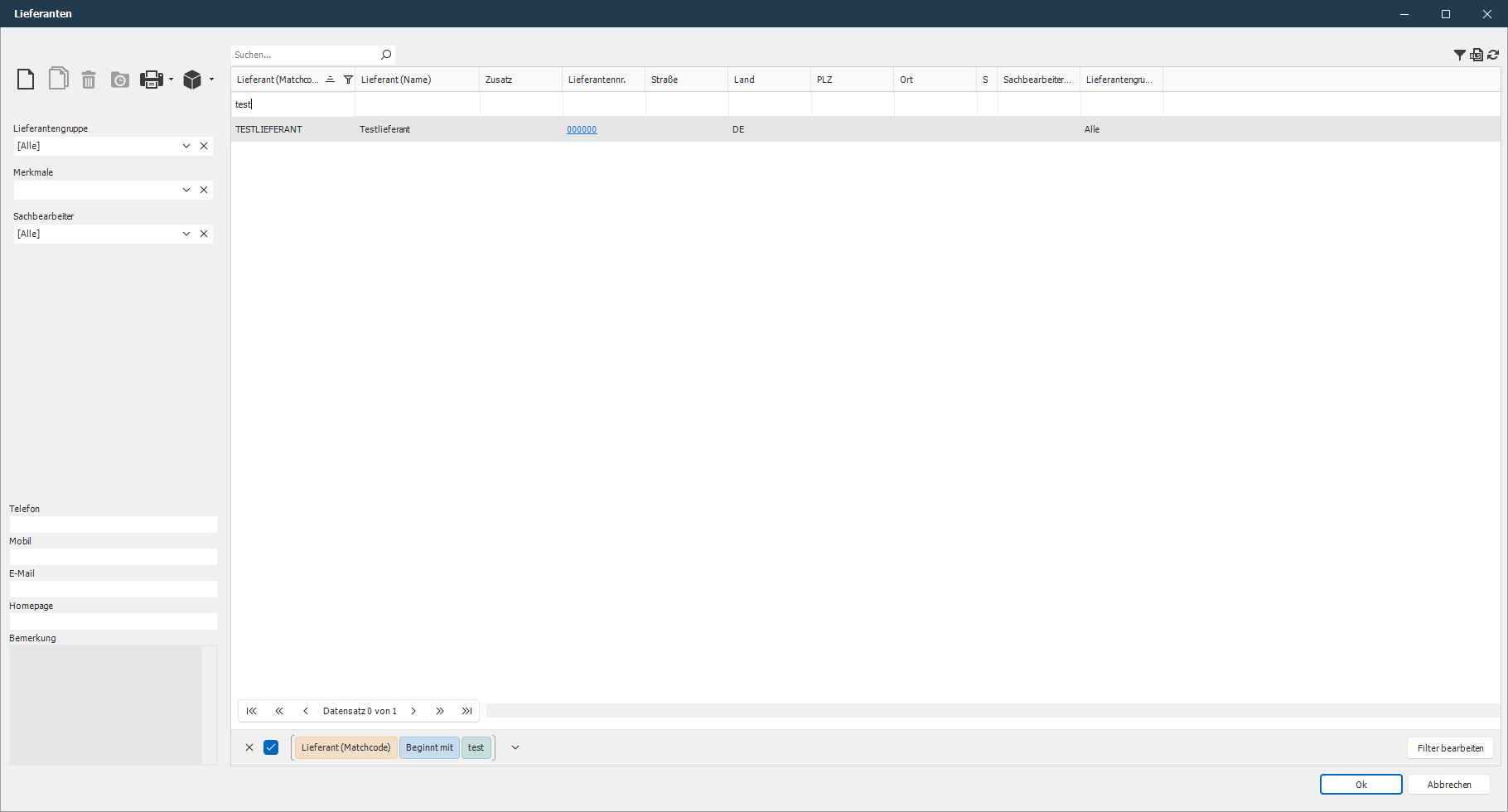
Task: Clear the Sachbearbeiter selection
Action: click(x=204, y=234)
